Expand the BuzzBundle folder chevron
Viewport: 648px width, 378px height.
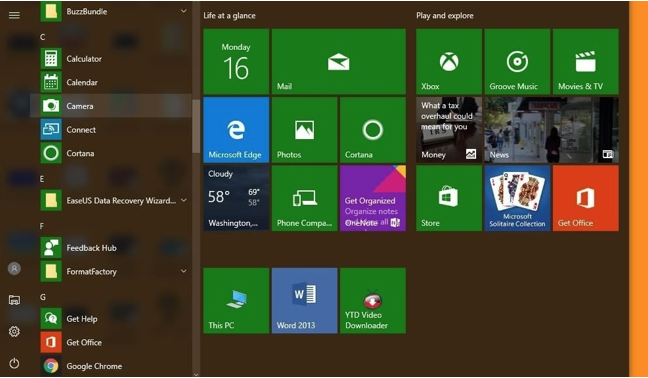click(183, 11)
